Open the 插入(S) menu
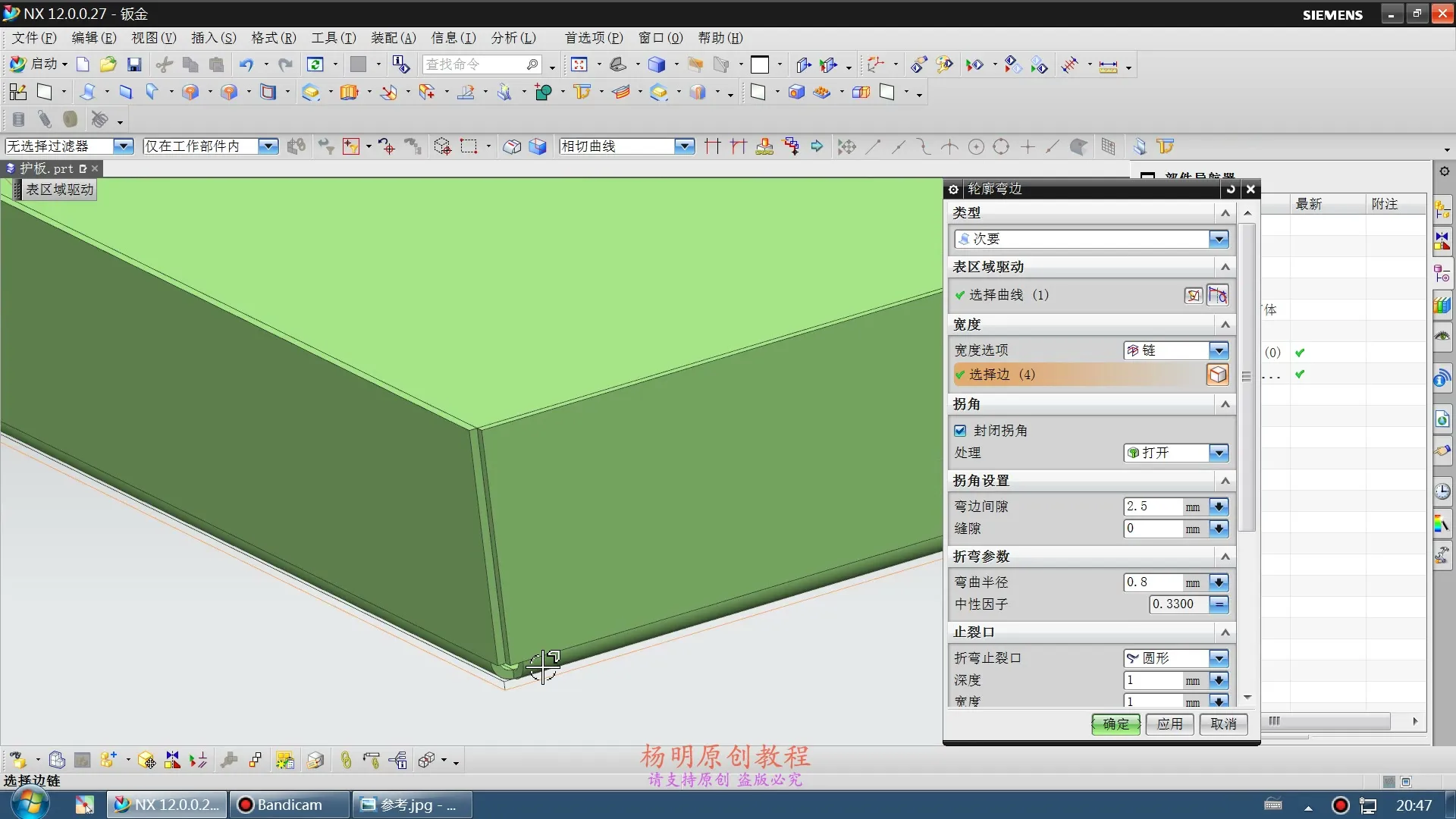 [x=213, y=38]
